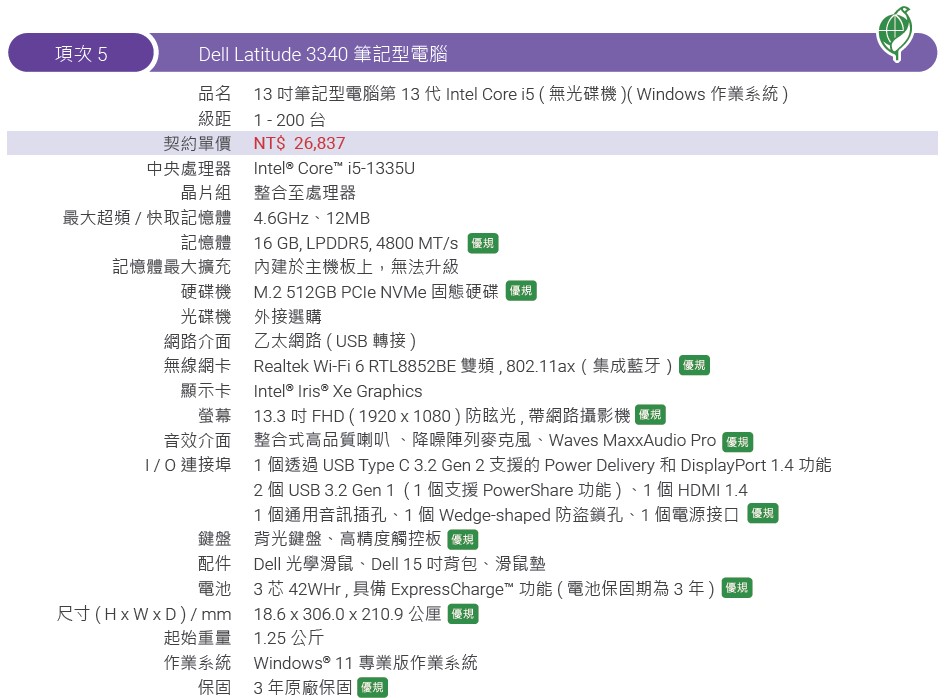Screen dimensions: 945x698
Task: Click the 無線網卡 label
Action: pyautogui.click(x=198, y=365)
